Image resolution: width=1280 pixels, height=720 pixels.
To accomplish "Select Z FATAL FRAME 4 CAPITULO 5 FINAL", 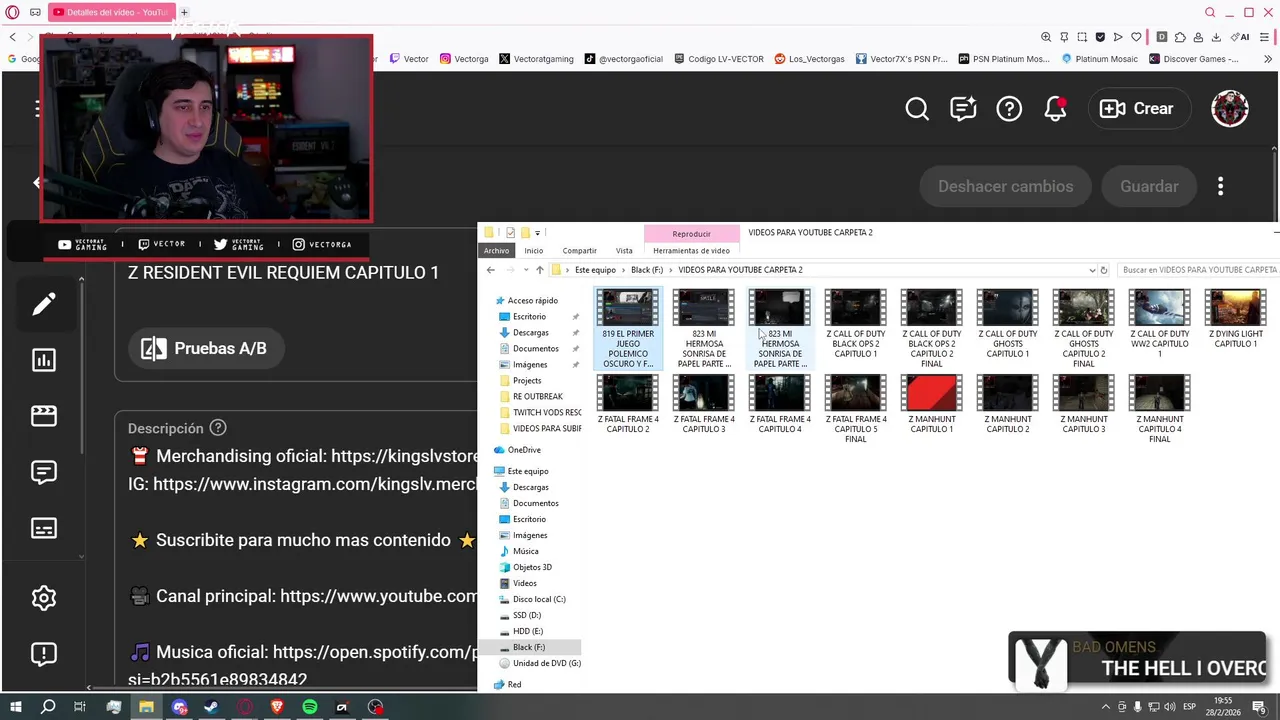I will click(856, 410).
